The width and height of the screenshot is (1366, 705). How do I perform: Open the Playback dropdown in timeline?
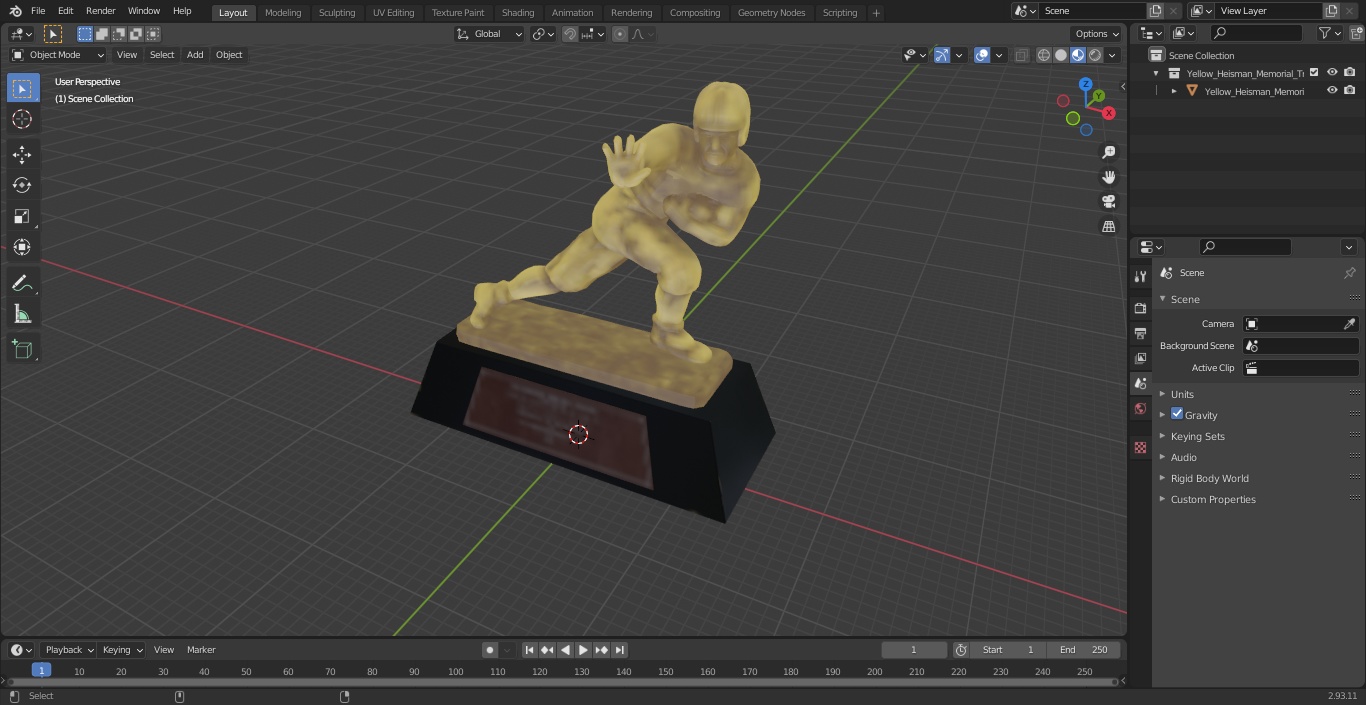pyautogui.click(x=68, y=650)
